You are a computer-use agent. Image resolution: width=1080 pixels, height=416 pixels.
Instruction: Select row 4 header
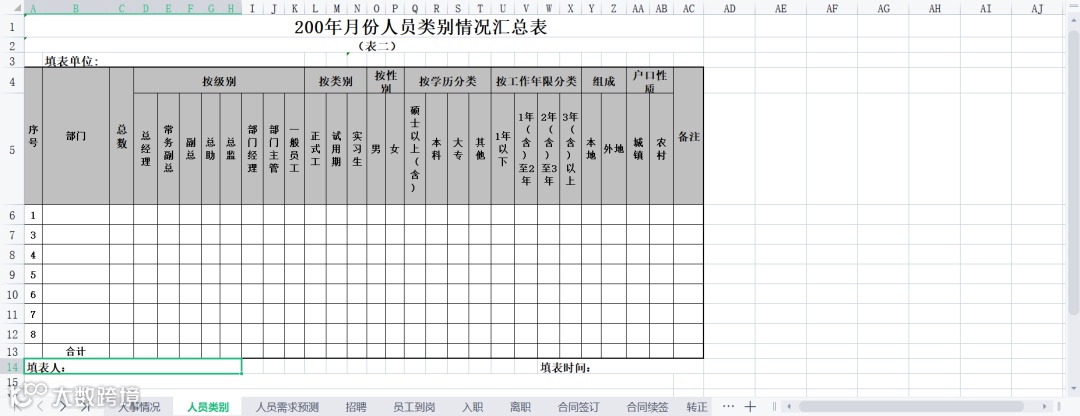(x=12, y=81)
